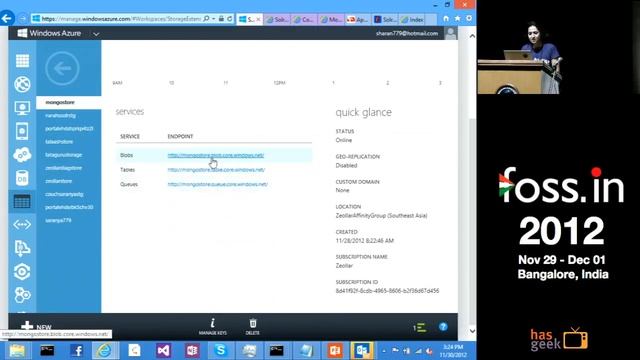Viewport: 640px width, 360px height.
Task: Open Networks arrows icon in sidebar
Action: [x=22, y=224]
